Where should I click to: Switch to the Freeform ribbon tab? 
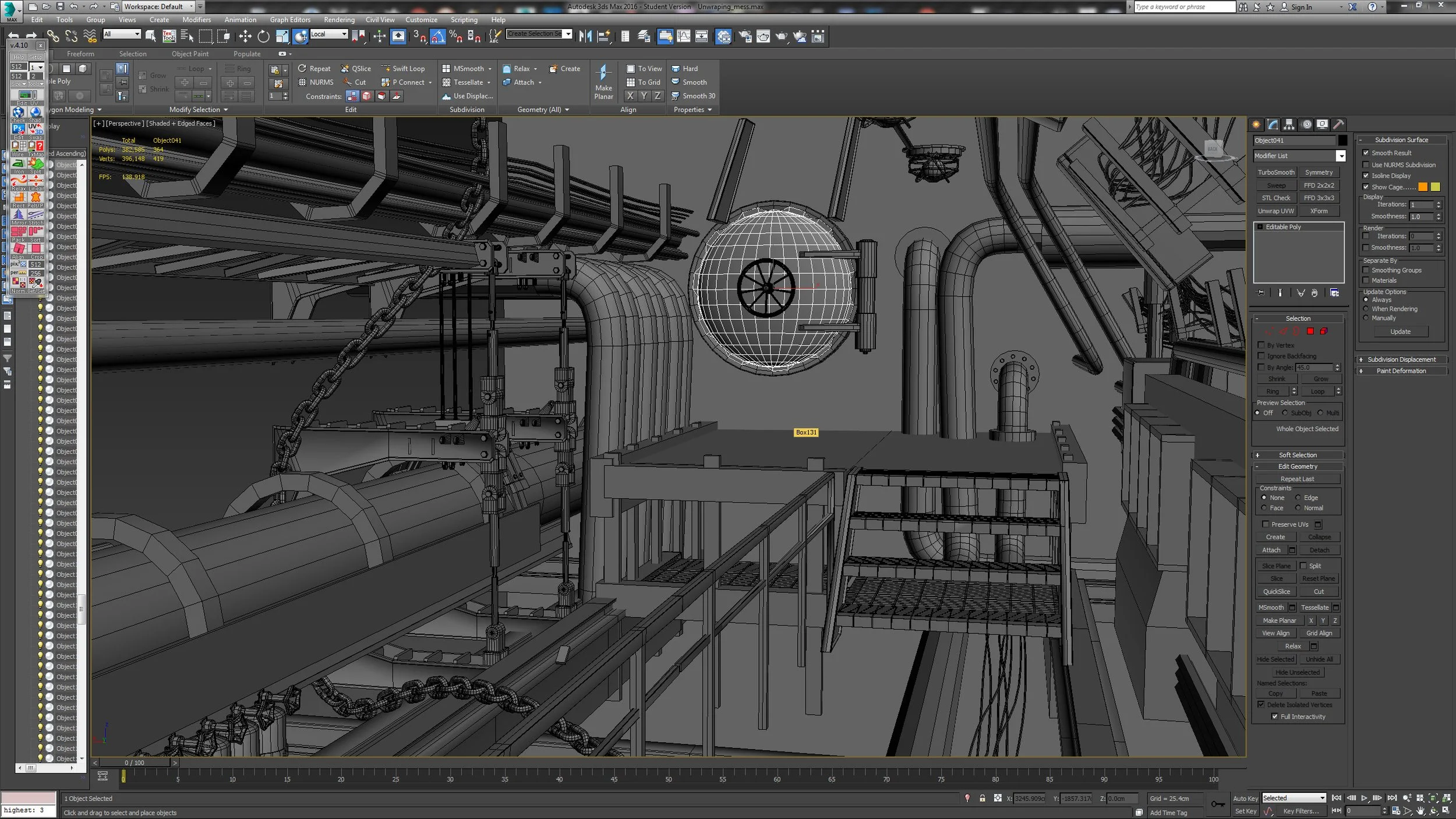point(80,54)
